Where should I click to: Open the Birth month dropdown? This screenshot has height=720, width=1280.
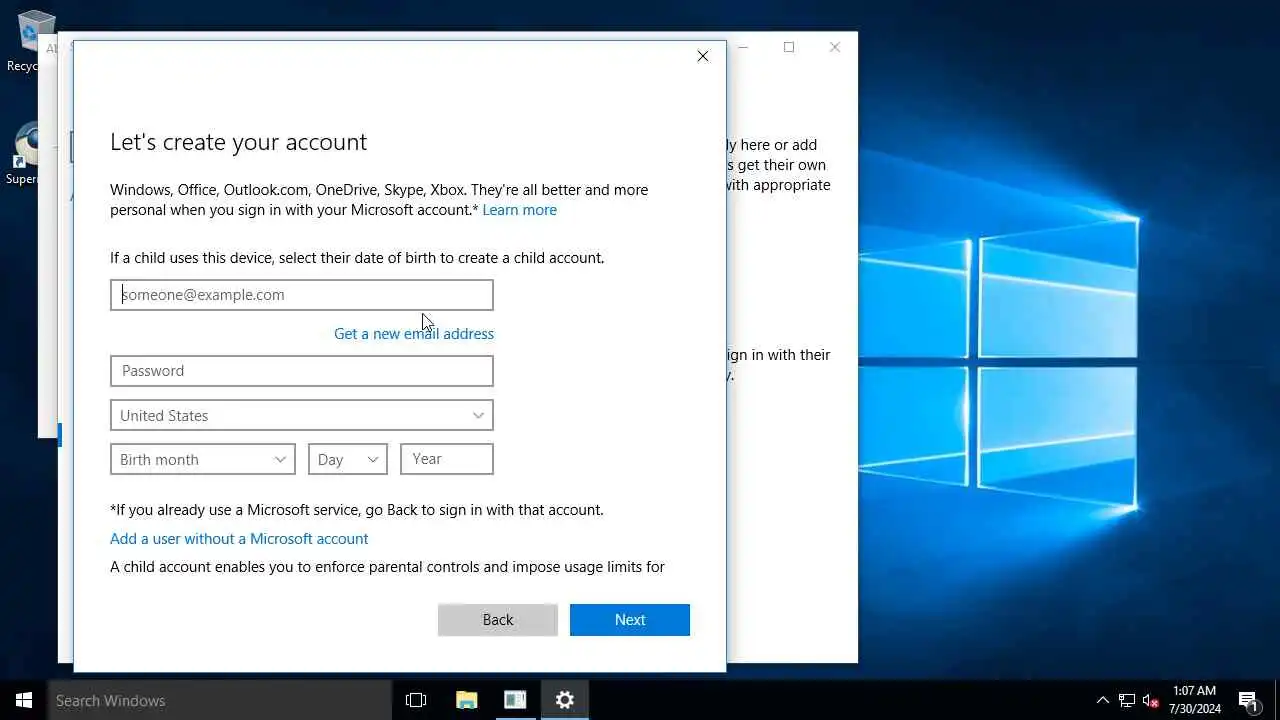(203, 459)
